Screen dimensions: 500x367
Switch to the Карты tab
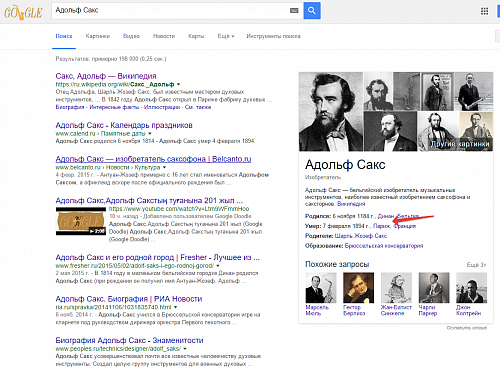point(196,36)
